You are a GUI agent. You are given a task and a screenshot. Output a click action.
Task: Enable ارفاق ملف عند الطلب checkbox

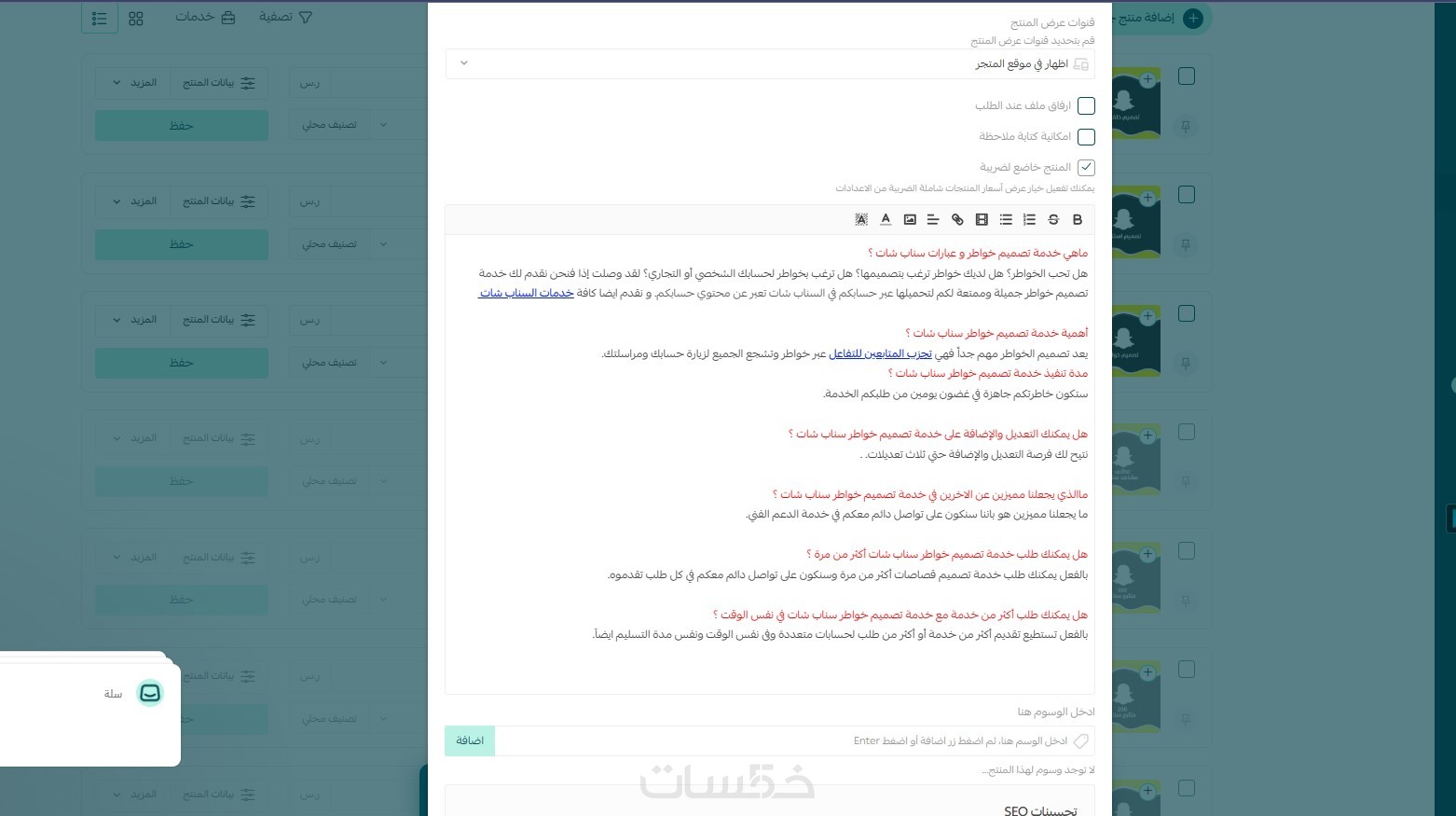point(1086,106)
